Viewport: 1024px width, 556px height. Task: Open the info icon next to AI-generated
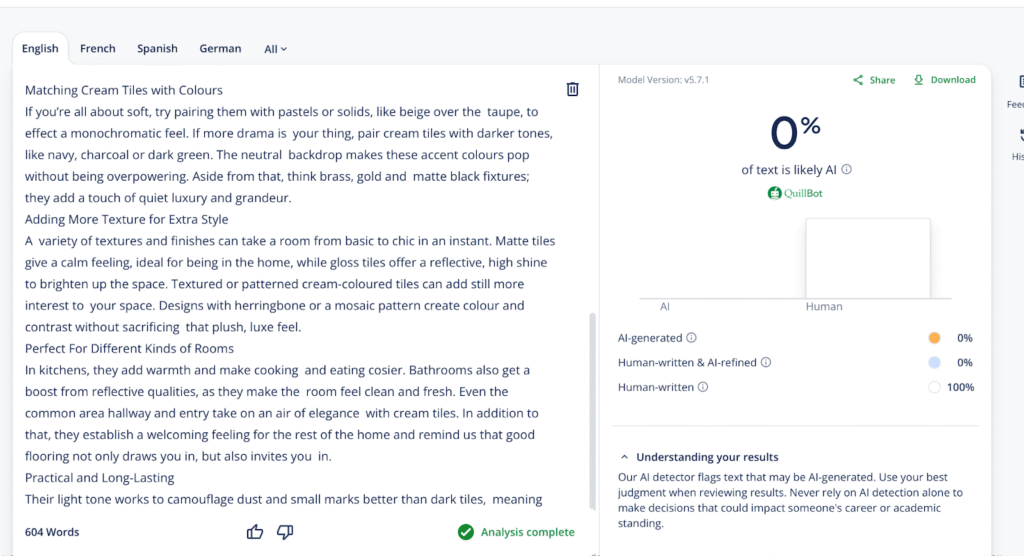coord(692,338)
